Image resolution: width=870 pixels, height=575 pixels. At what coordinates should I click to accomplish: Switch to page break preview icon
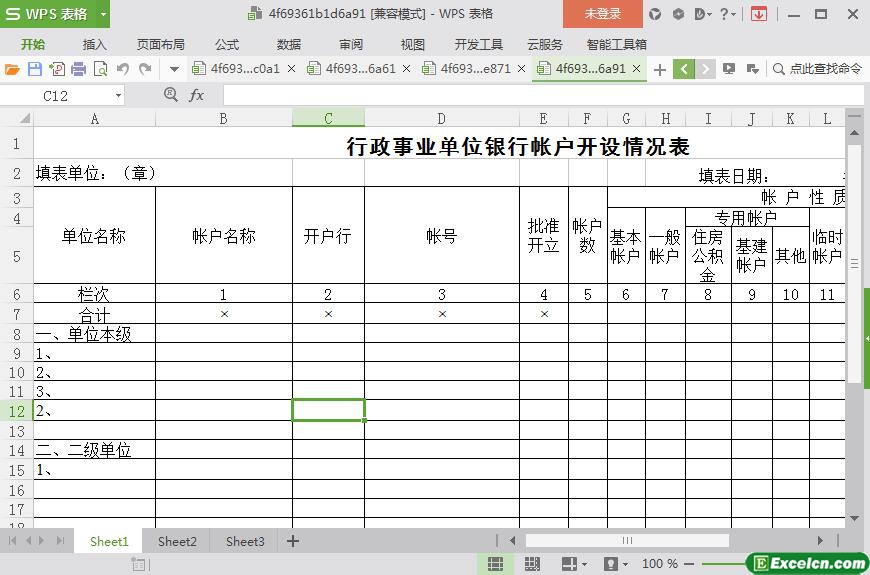coord(532,564)
